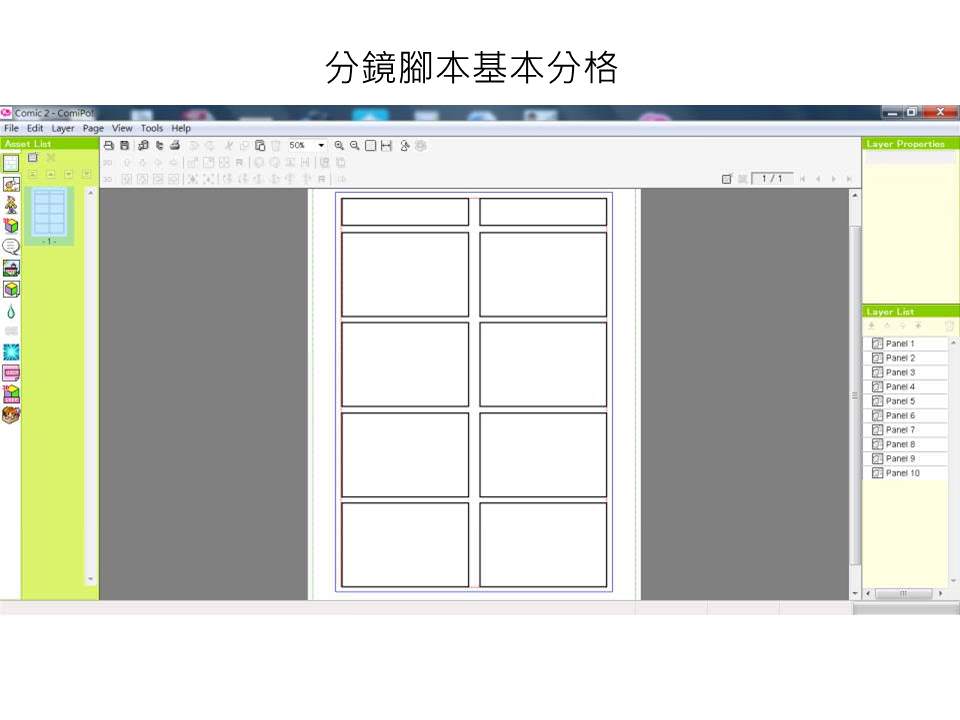
Task: Toggle visibility checkbox for Panel 10
Action: pos(877,472)
